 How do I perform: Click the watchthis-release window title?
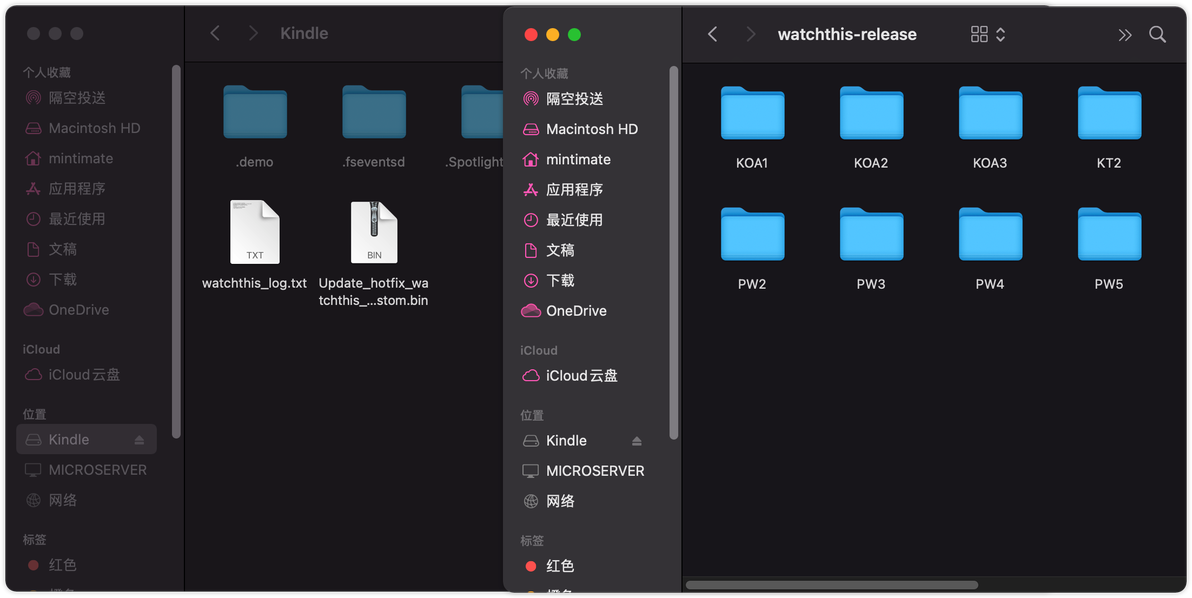pyautogui.click(x=847, y=34)
